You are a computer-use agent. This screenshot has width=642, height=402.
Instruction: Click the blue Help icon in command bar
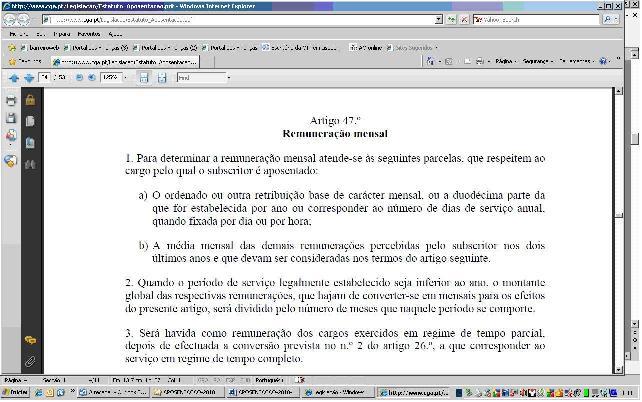pos(603,61)
